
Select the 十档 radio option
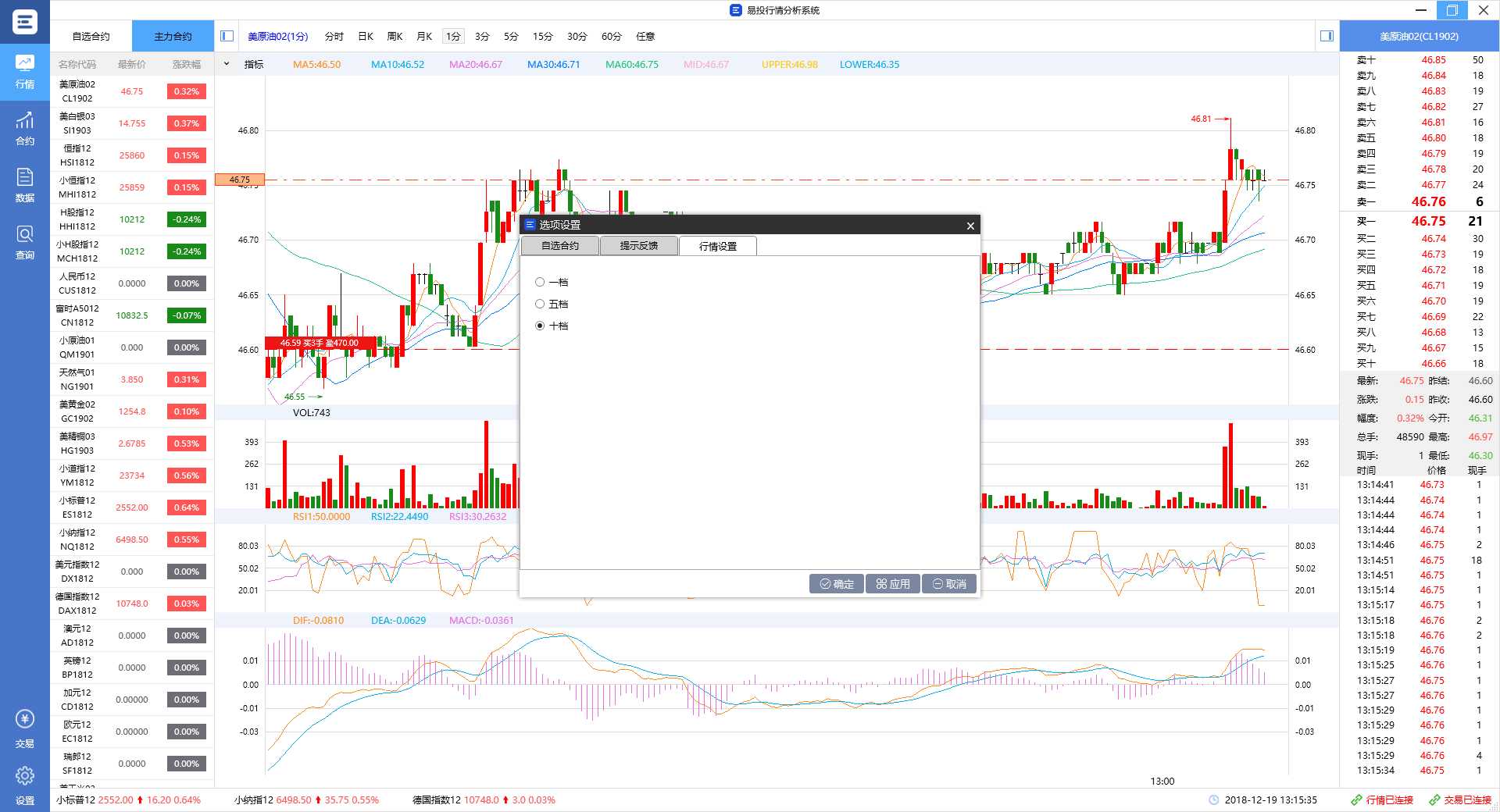540,326
